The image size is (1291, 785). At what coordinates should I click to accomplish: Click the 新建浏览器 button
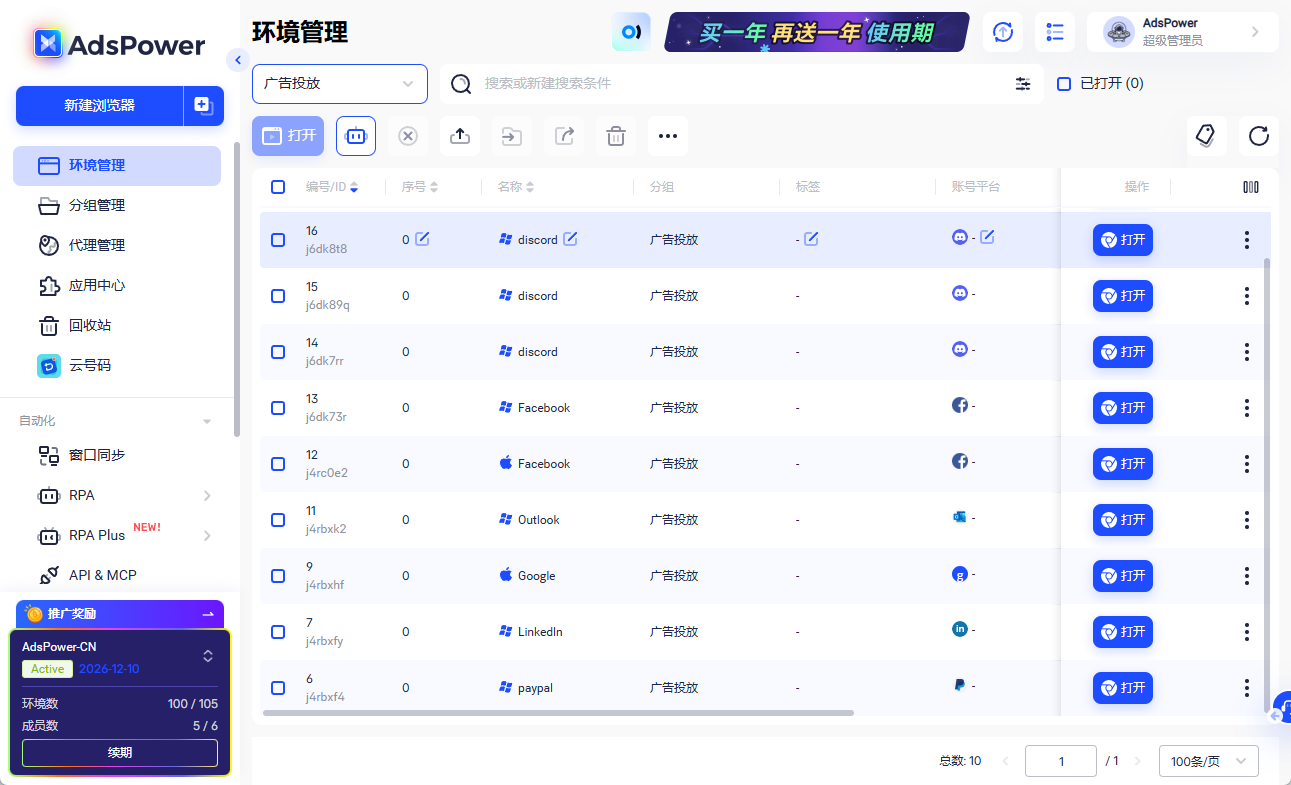[100, 105]
